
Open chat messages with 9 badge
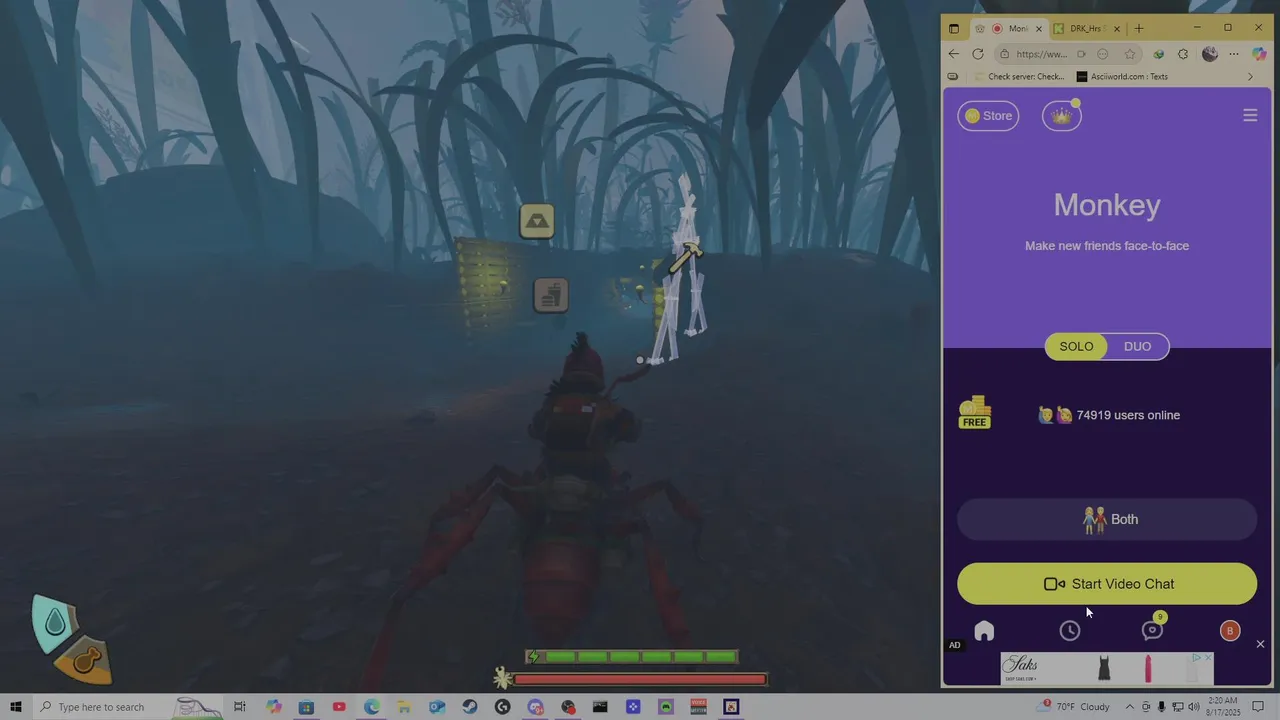tap(1153, 628)
